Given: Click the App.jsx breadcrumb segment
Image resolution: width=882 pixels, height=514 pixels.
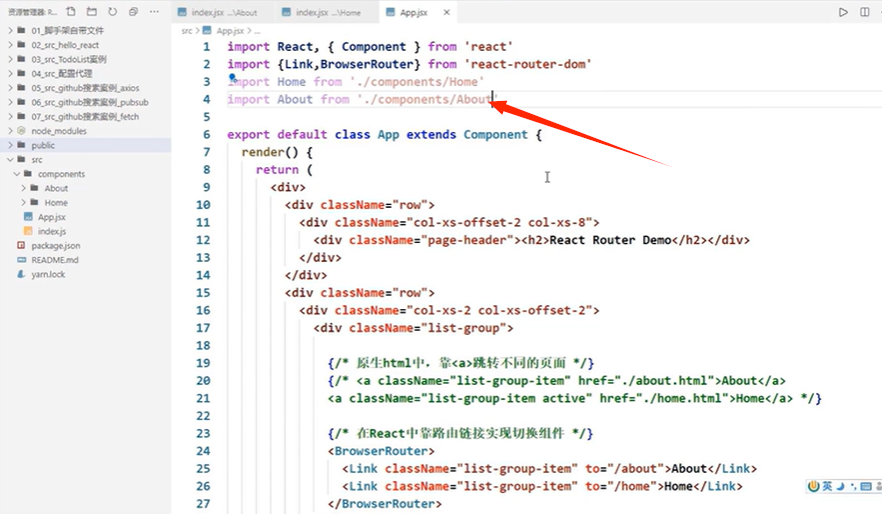Looking at the screenshot, I should [x=230, y=30].
